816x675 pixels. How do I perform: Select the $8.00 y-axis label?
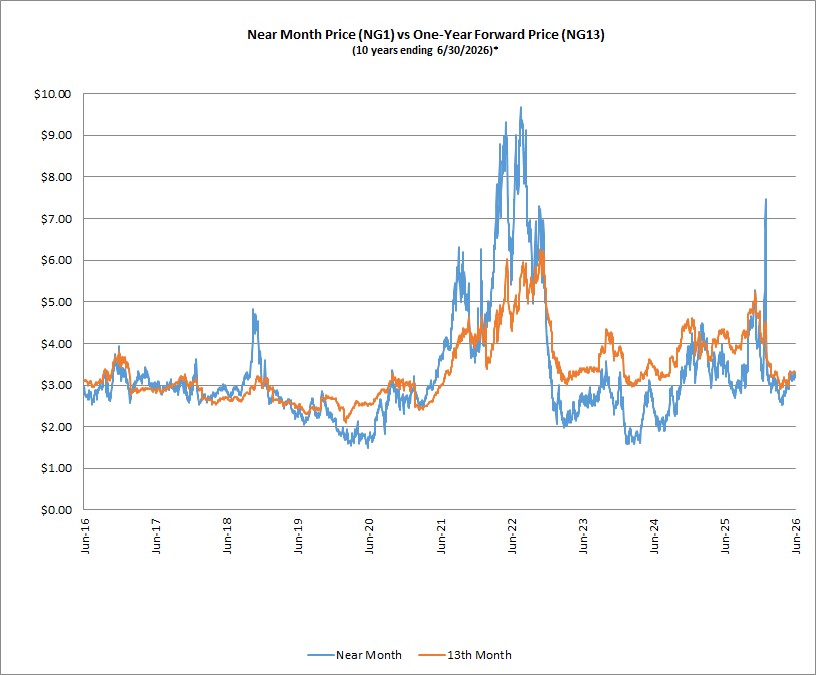coord(56,177)
